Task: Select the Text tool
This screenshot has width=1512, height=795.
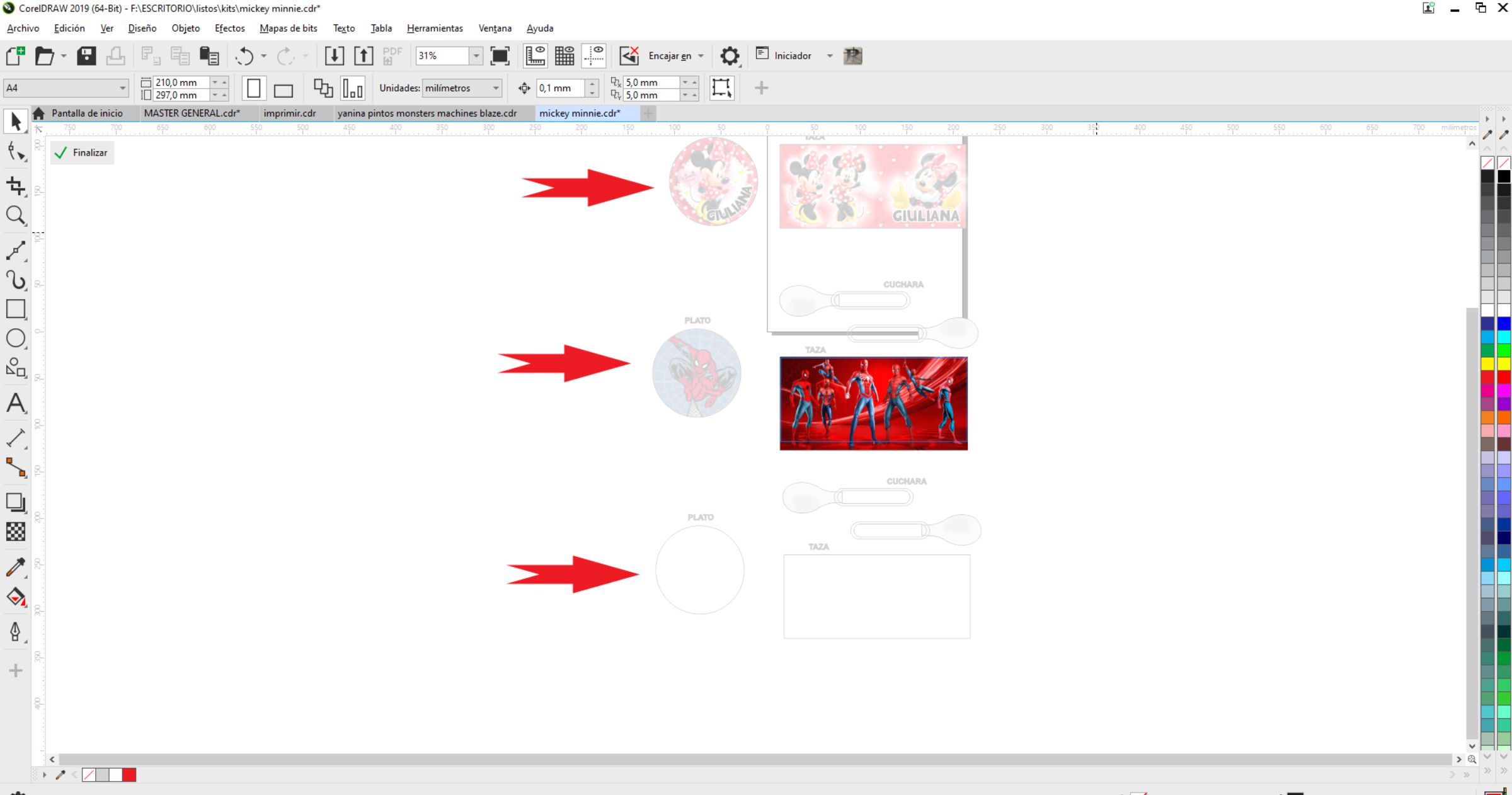Action: [x=15, y=403]
